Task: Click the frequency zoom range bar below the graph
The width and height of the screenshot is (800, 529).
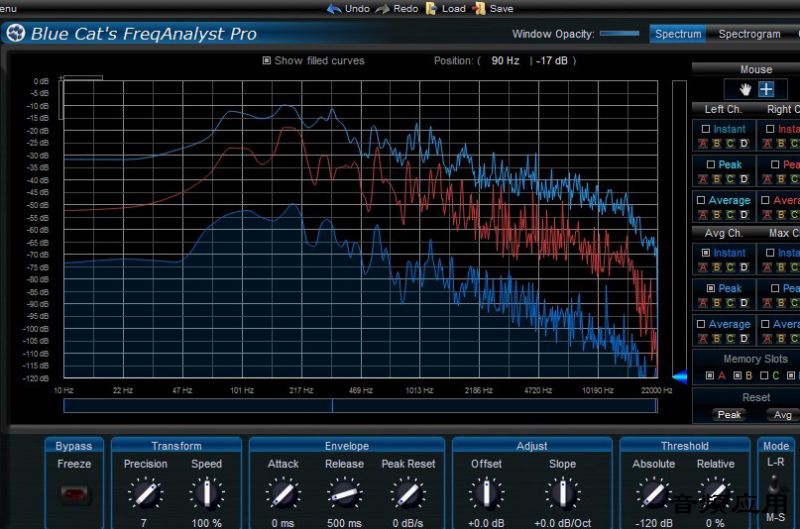Action: (x=360, y=406)
